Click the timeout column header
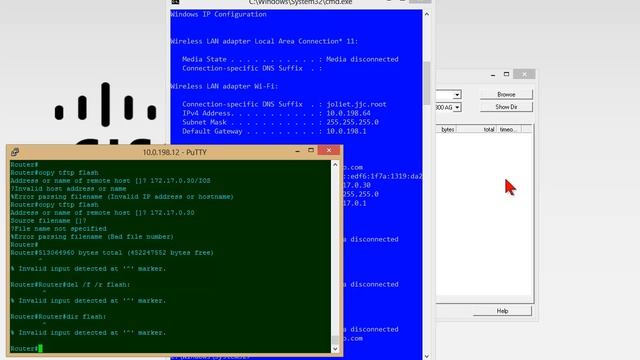 tap(508, 129)
